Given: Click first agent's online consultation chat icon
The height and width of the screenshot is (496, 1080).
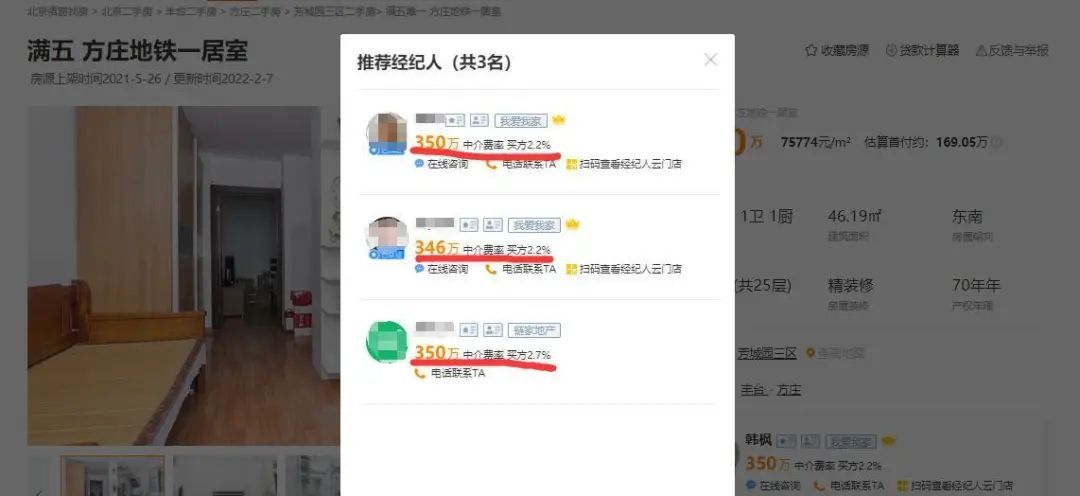Looking at the screenshot, I should pos(419,165).
